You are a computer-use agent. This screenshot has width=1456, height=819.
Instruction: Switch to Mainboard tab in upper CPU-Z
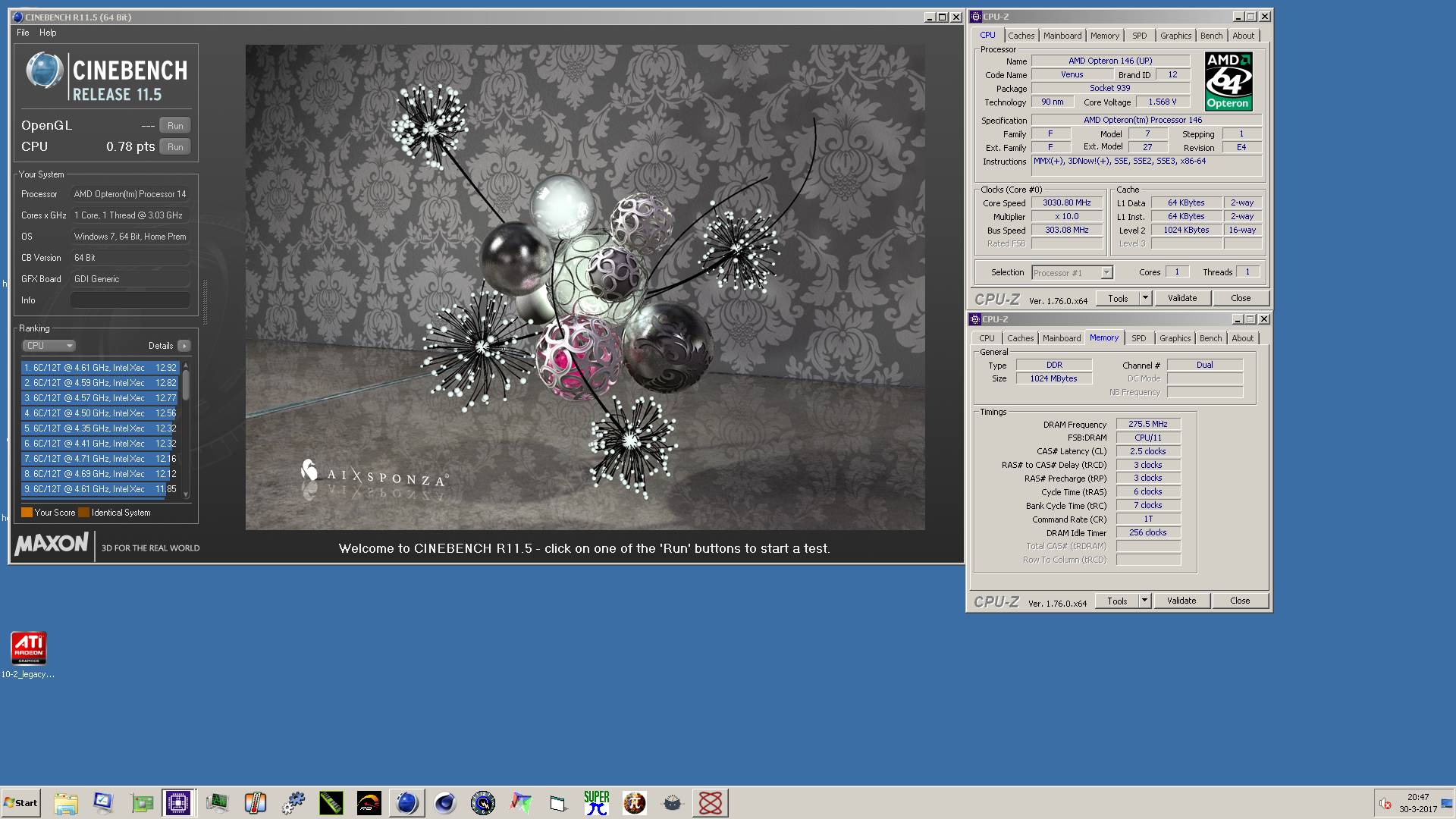1062,36
